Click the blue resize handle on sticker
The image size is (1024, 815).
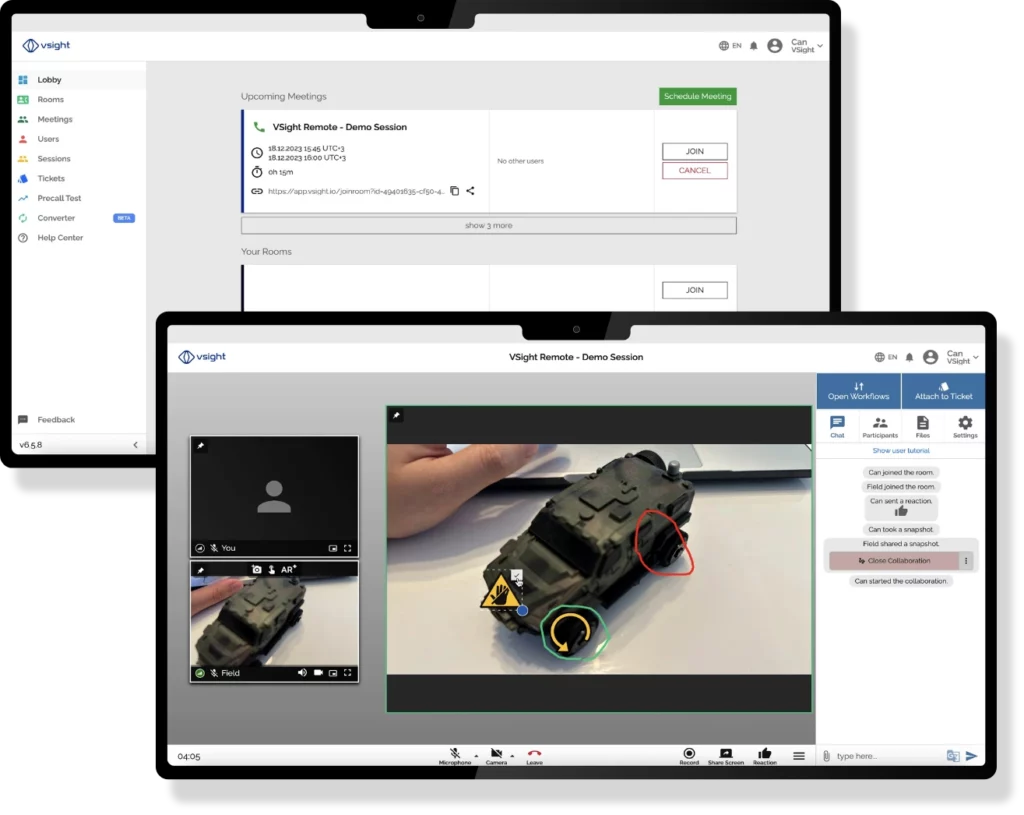click(522, 611)
